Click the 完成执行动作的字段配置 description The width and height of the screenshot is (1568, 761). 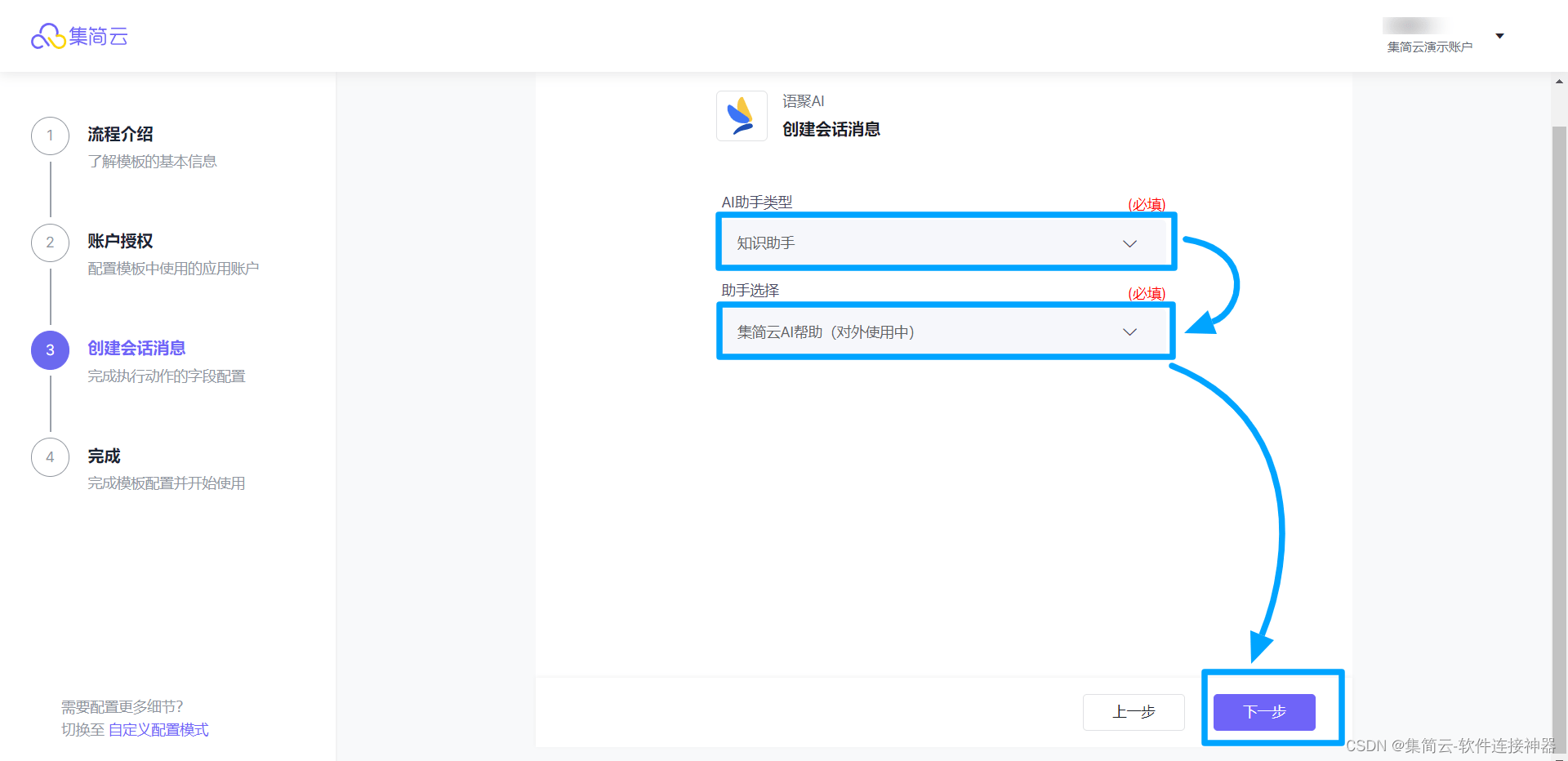pos(167,376)
